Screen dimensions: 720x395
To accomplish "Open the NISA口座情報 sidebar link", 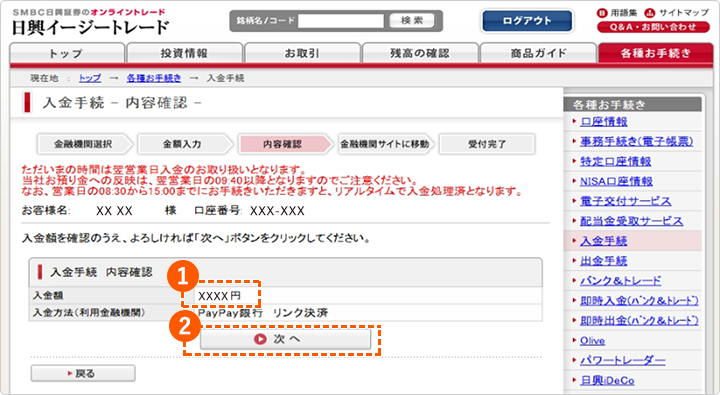I will (x=616, y=181).
